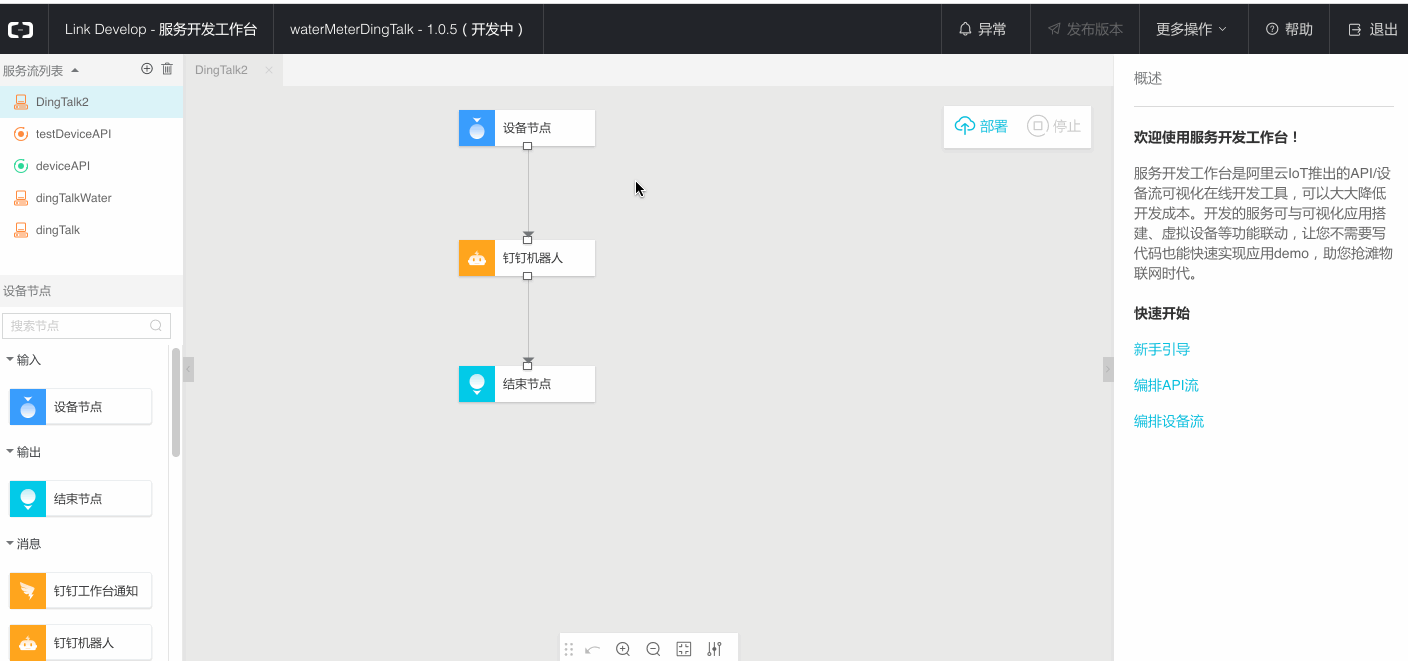
Task: Select testDeviceAPI in service flow list
Action: 91,134
